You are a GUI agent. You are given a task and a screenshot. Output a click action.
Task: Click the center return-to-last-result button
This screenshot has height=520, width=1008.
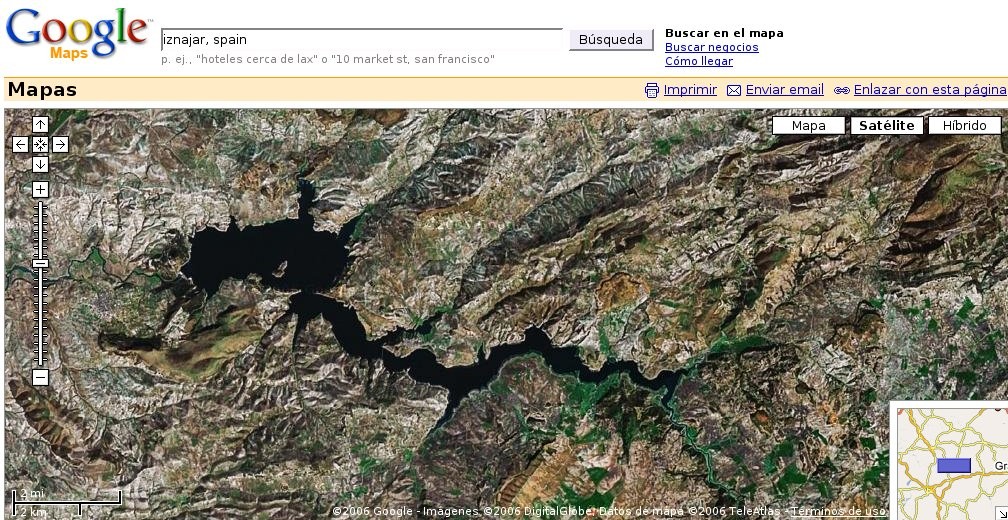click(40, 144)
